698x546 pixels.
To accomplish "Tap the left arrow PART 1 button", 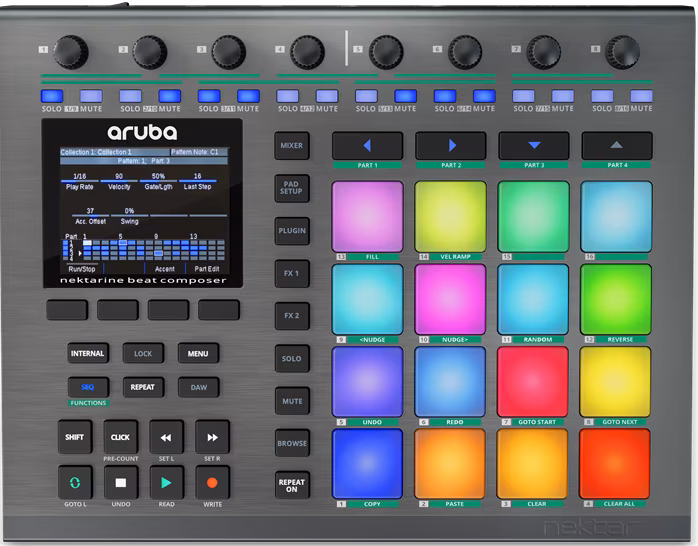I will point(367,146).
